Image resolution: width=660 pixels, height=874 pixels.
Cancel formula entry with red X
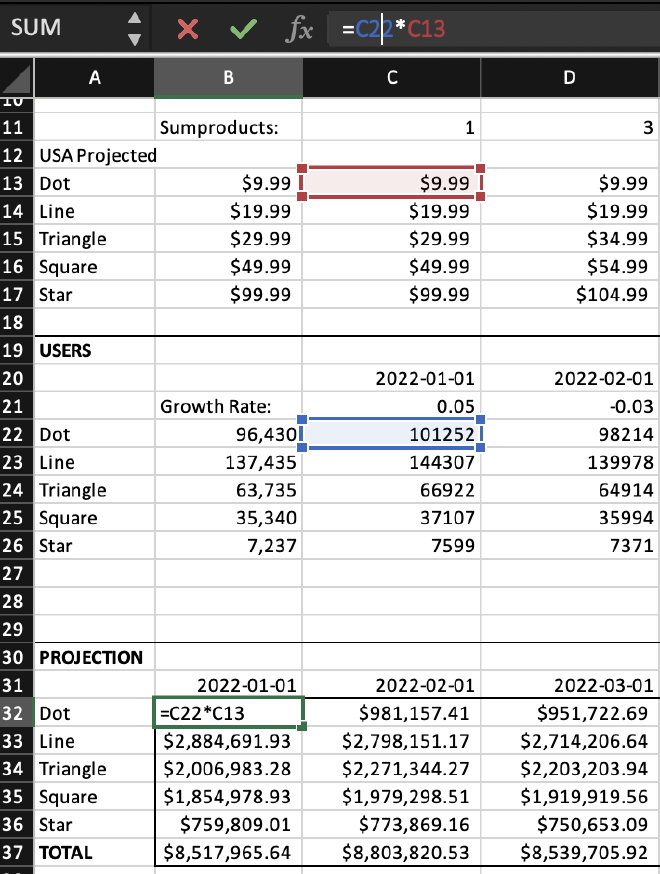(188, 28)
